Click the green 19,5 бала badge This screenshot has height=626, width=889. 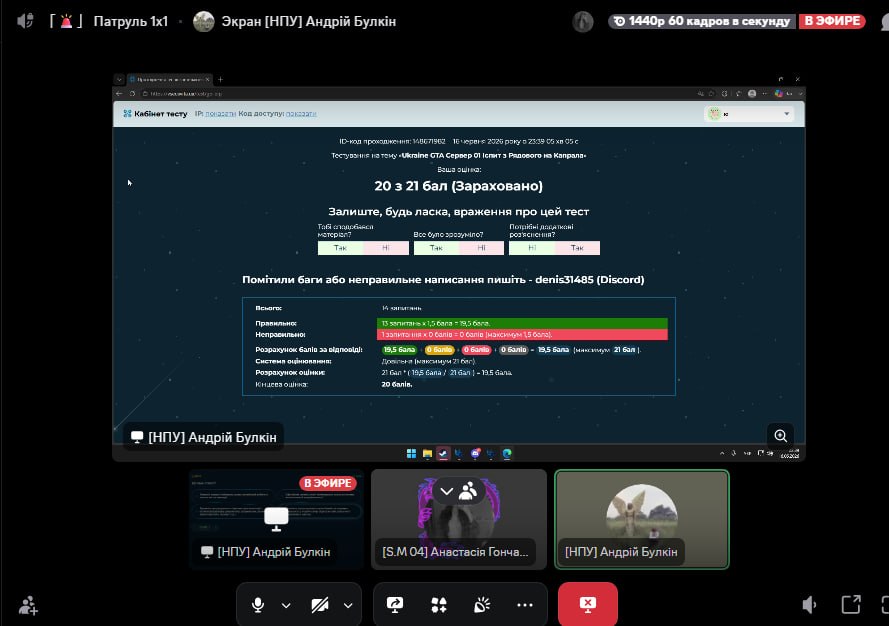[399, 350]
